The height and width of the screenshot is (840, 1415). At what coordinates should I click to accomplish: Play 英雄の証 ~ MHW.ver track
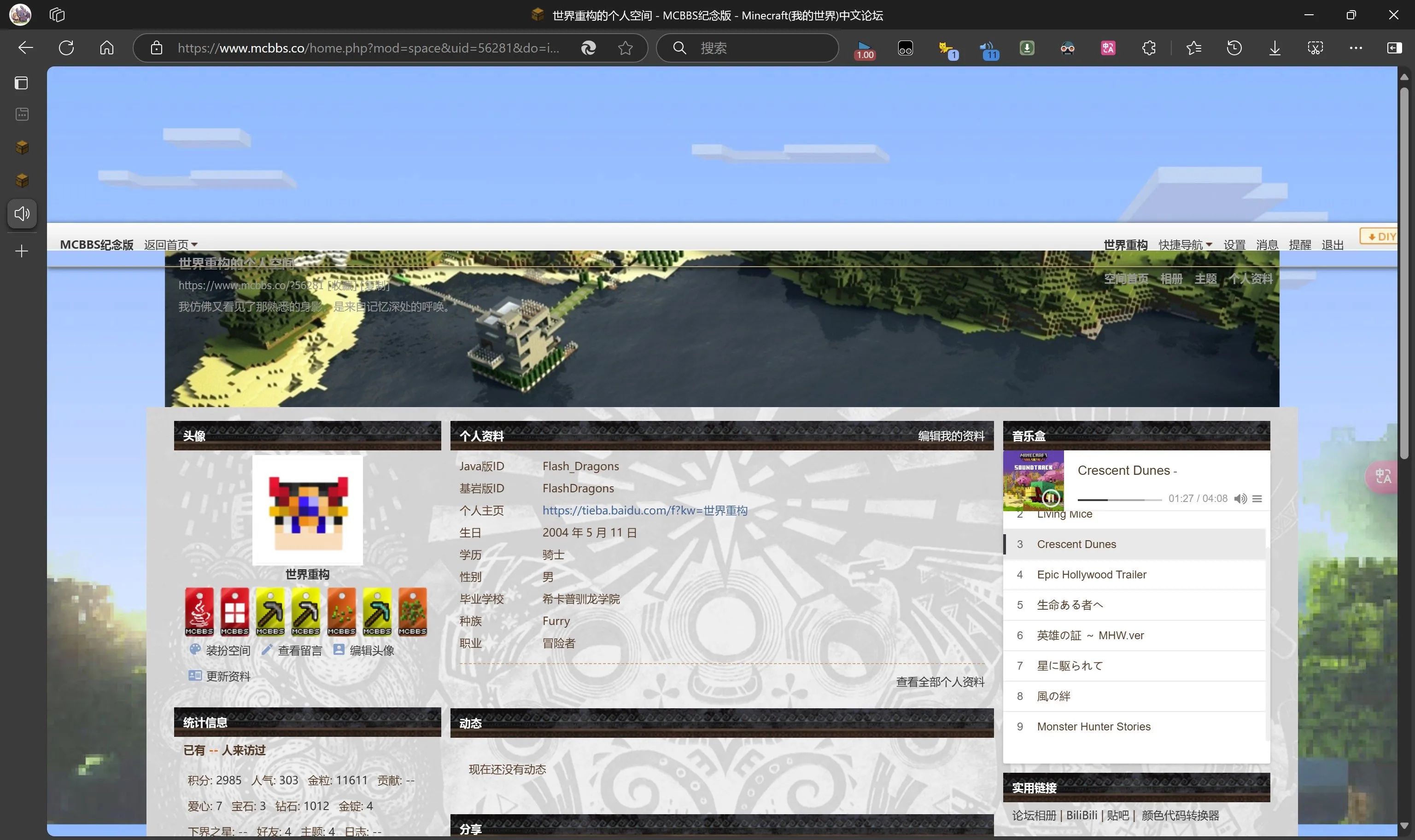pos(1134,635)
